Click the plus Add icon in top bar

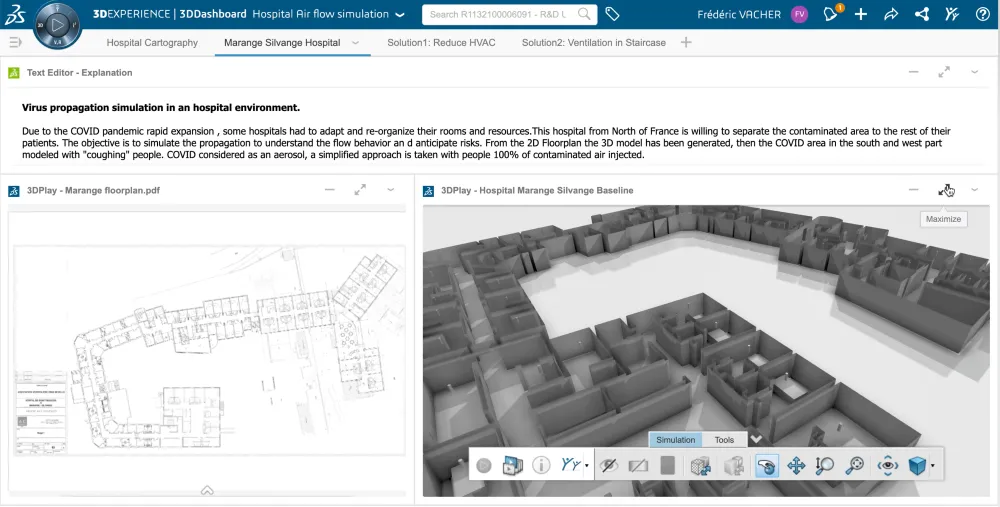click(861, 14)
